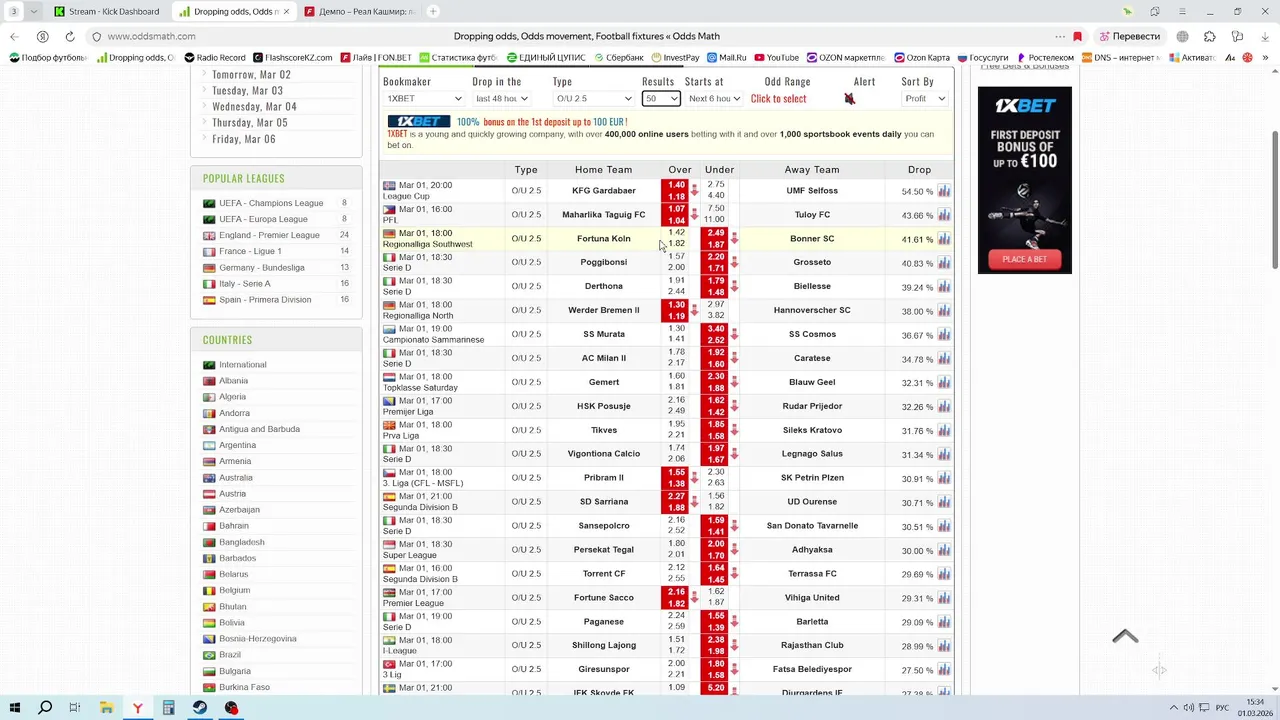
Task: Open Сбербанк bookmark
Action: [617, 58]
